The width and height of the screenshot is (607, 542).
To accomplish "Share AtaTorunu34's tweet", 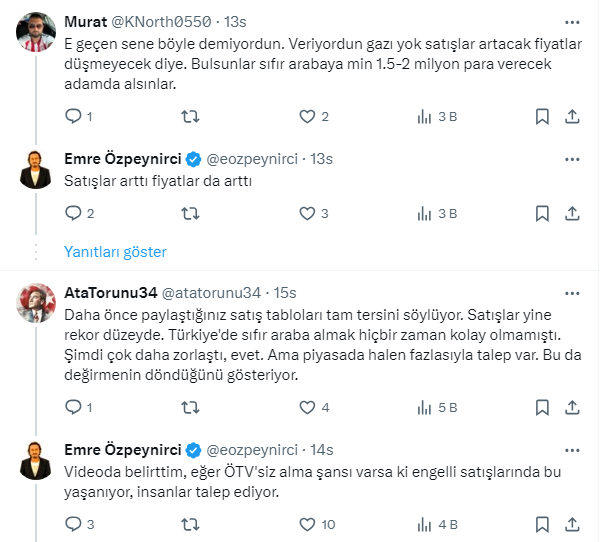I will (572, 407).
